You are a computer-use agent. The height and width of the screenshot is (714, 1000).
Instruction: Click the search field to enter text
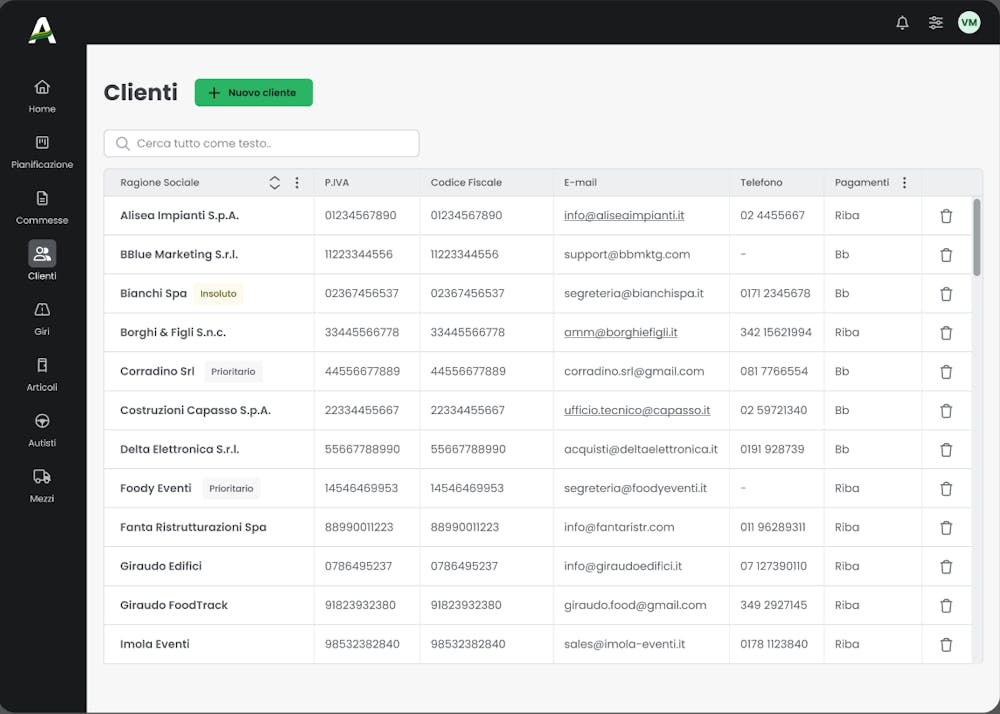pos(260,143)
